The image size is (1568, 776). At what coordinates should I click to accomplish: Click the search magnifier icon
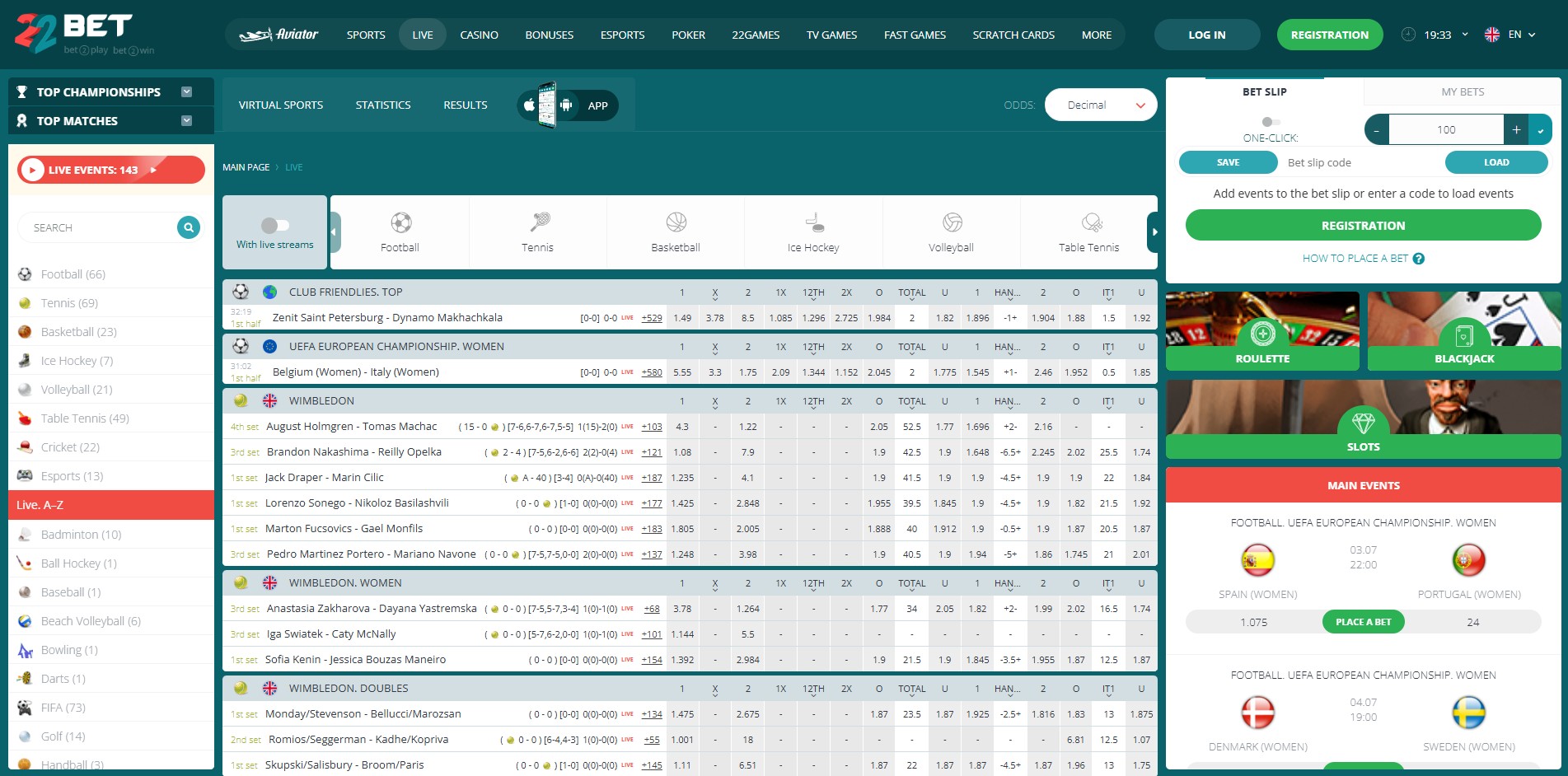[188, 227]
